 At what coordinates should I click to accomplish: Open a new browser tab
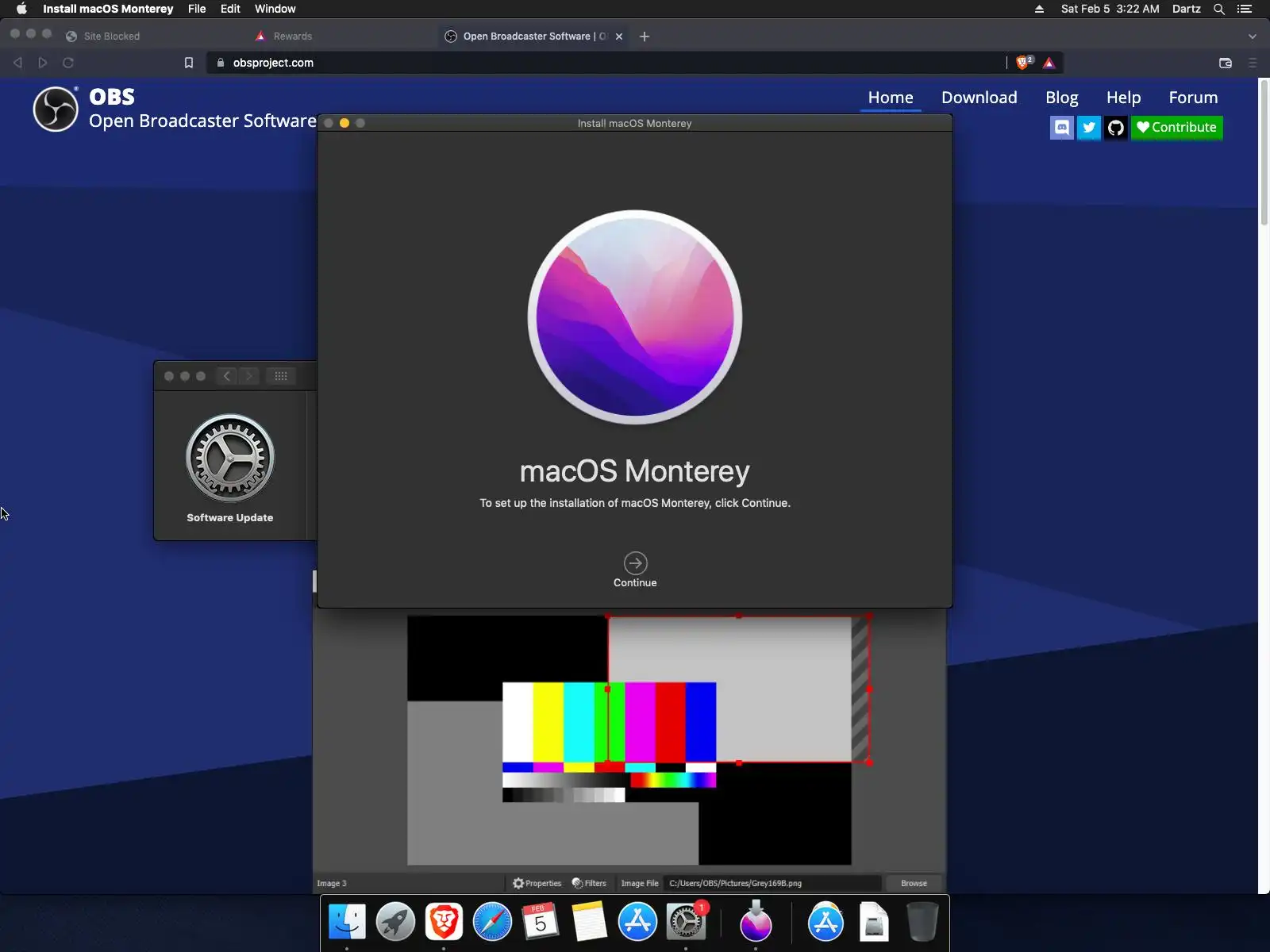(x=645, y=36)
